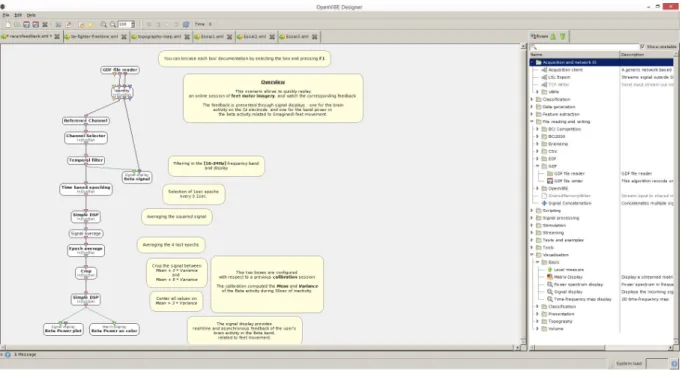The height and width of the screenshot is (371, 682).
Task: Click the blue info icon in status bar
Action: coord(7,354)
